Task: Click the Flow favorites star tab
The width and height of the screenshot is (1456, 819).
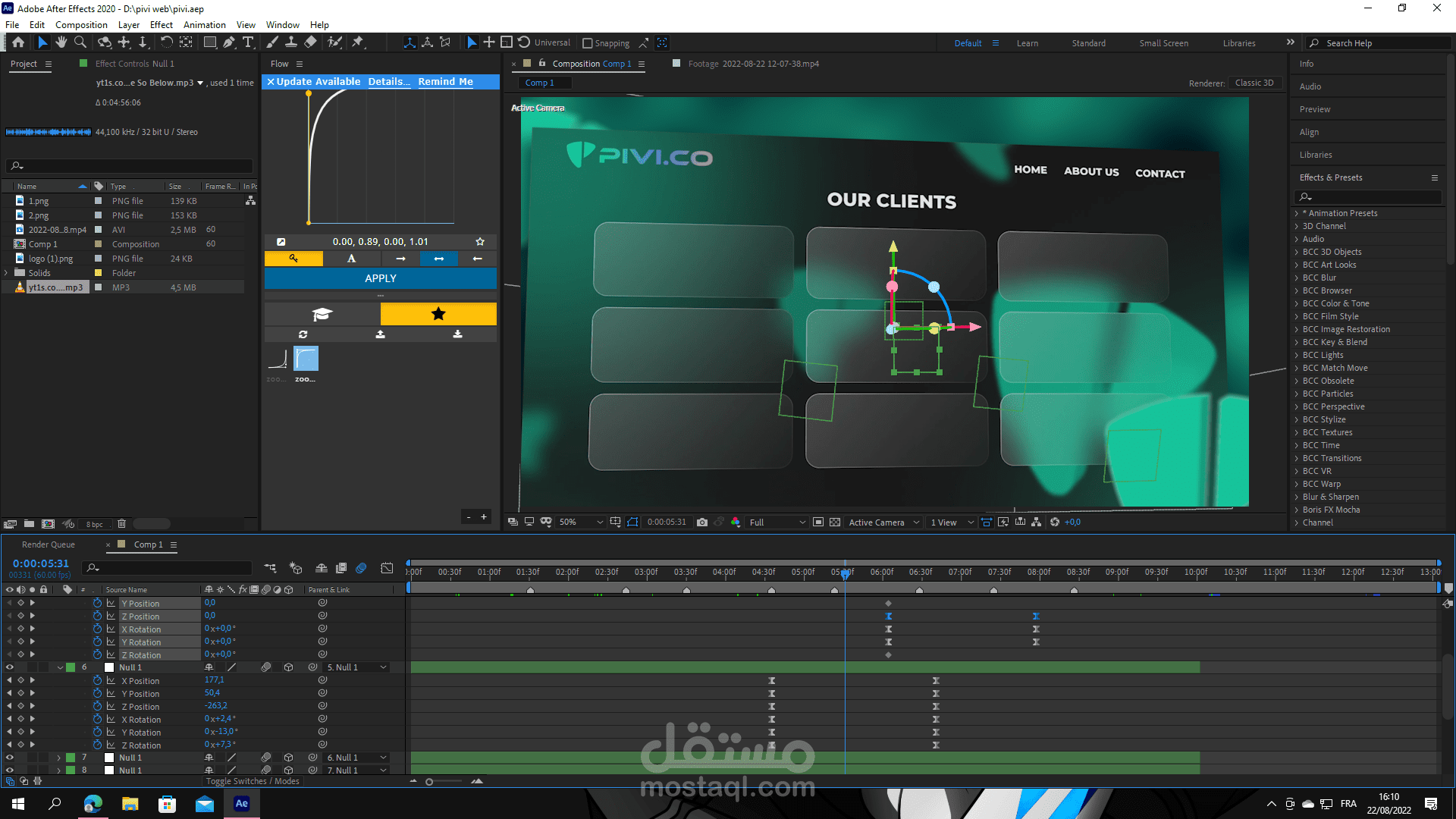Action: [x=438, y=314]
